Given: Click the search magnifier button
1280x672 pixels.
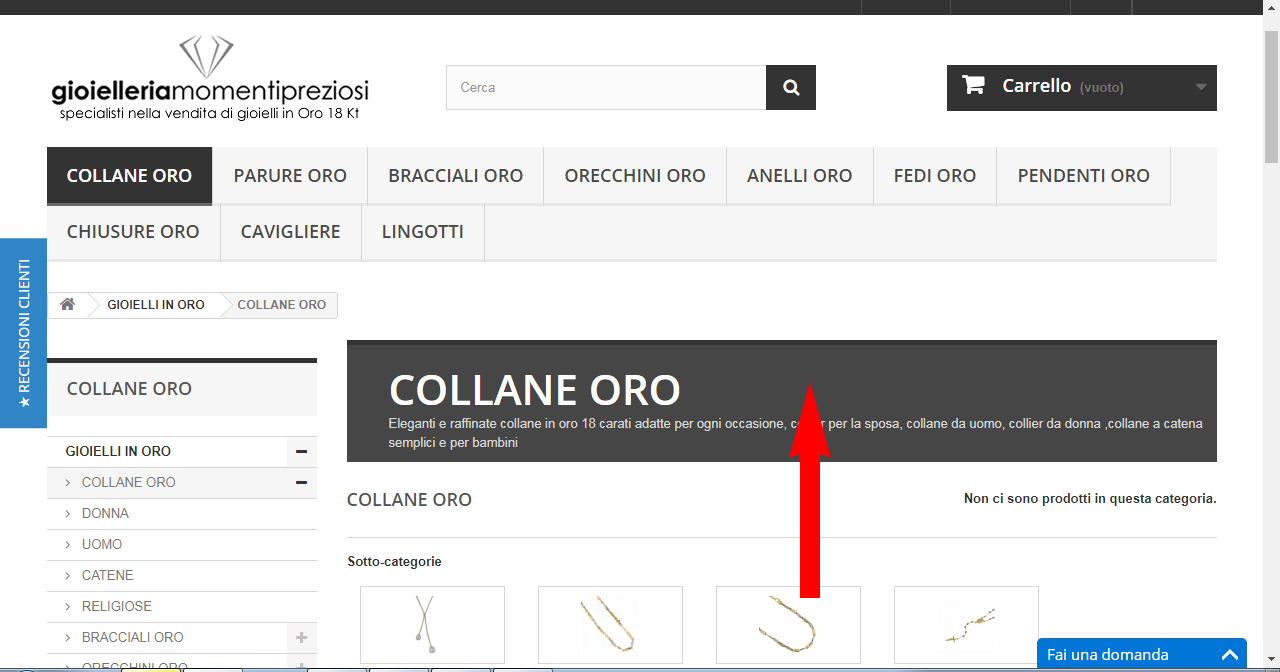Looking at the screenshot, I should 791,88.
